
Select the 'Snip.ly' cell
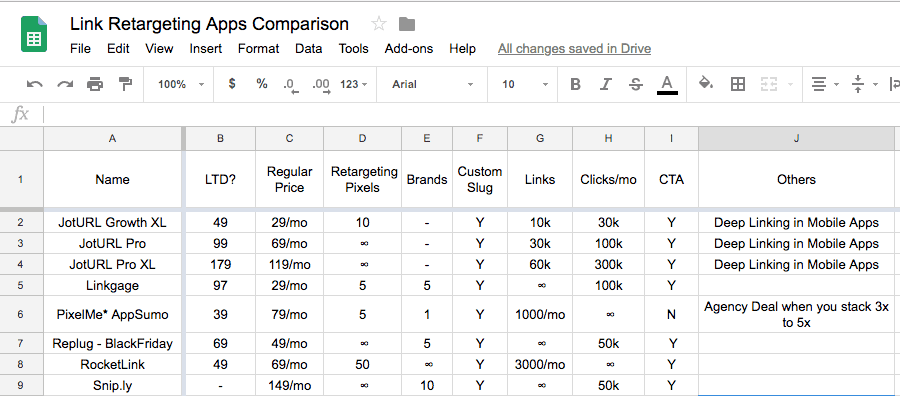click(112, 386)
